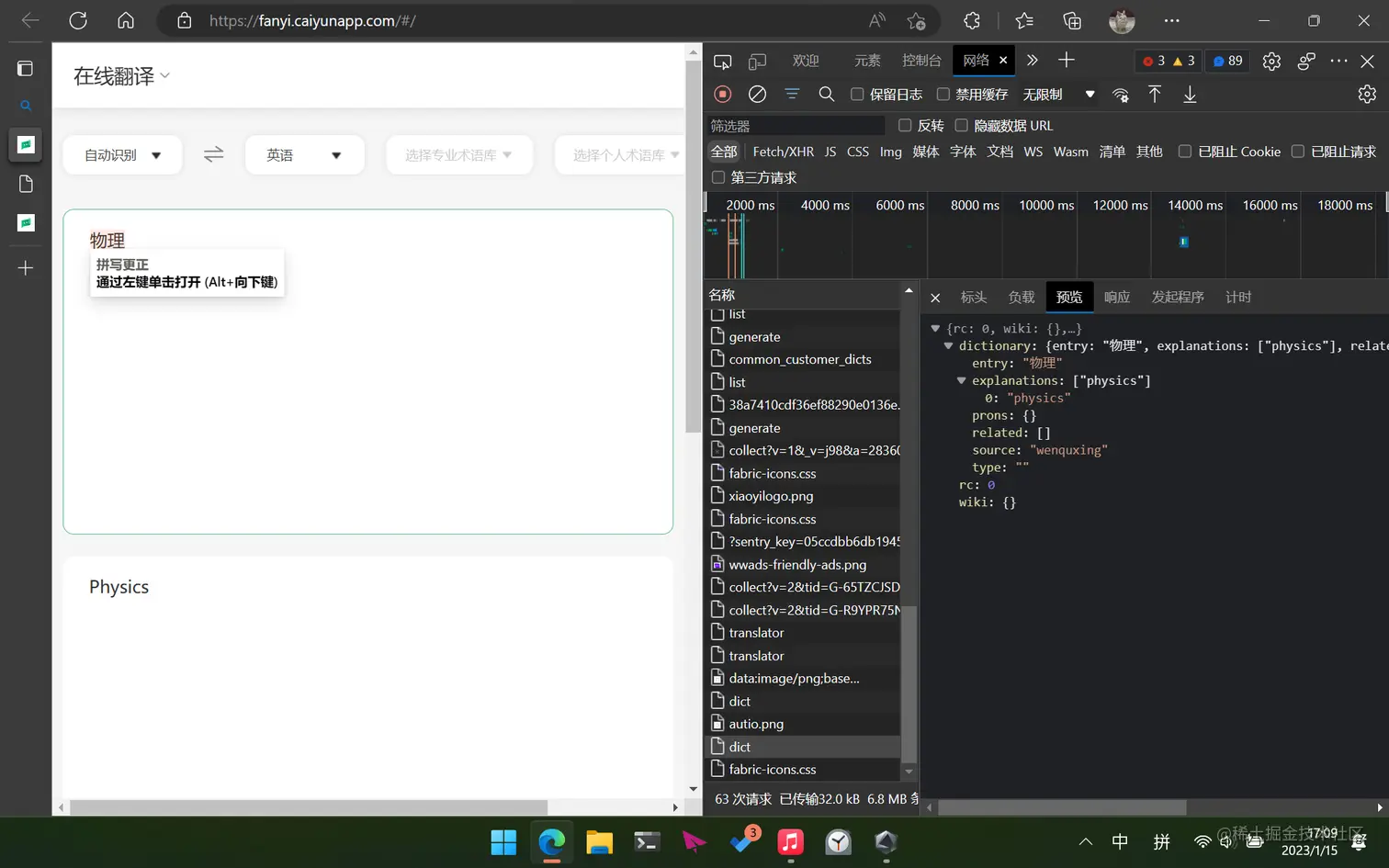Open the read aloud icon in address bar

pyautogui.click(x=877, y=20)
